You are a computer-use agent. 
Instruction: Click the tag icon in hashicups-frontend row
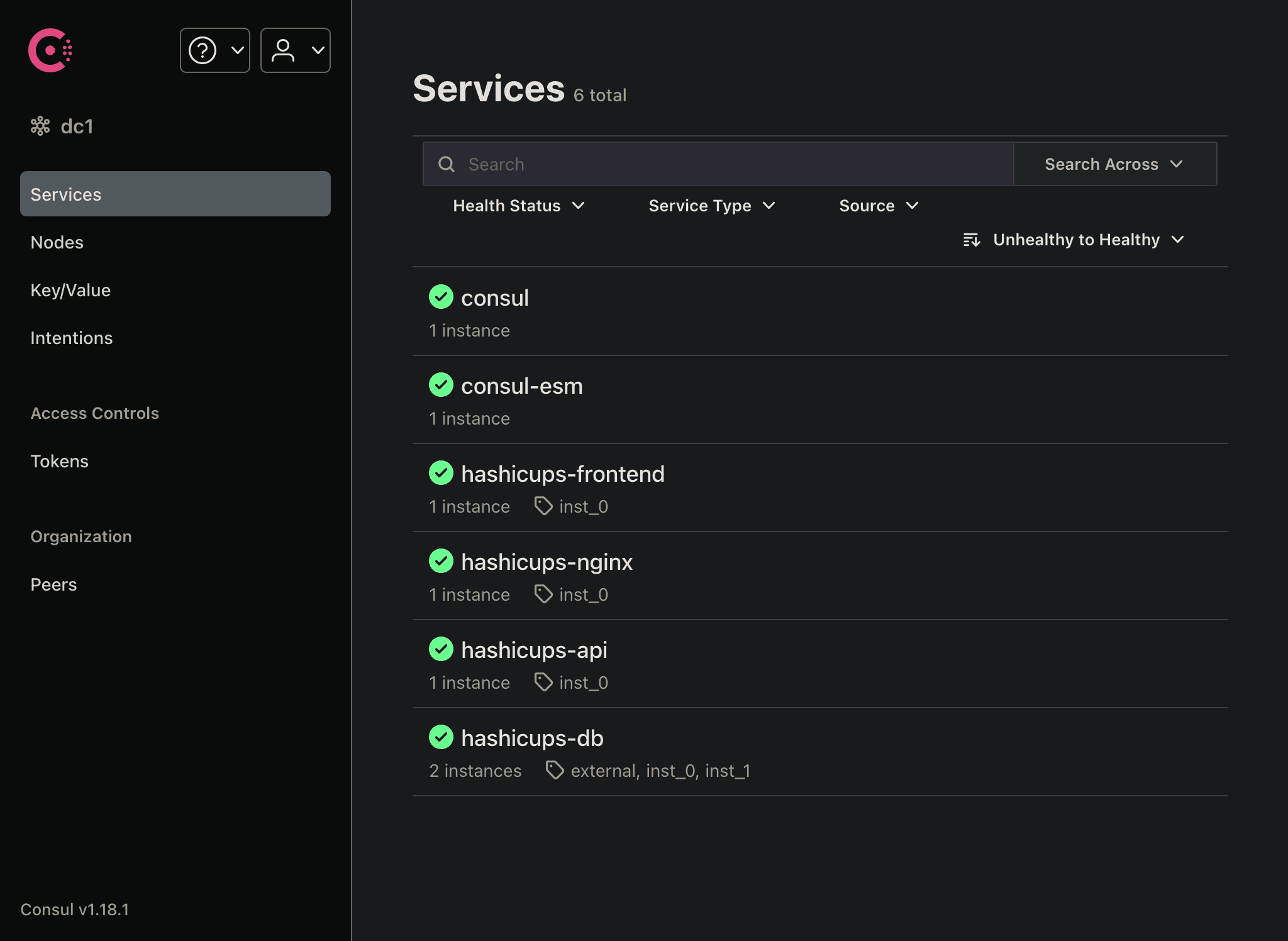pyautogui.click(x=543, y=506)
